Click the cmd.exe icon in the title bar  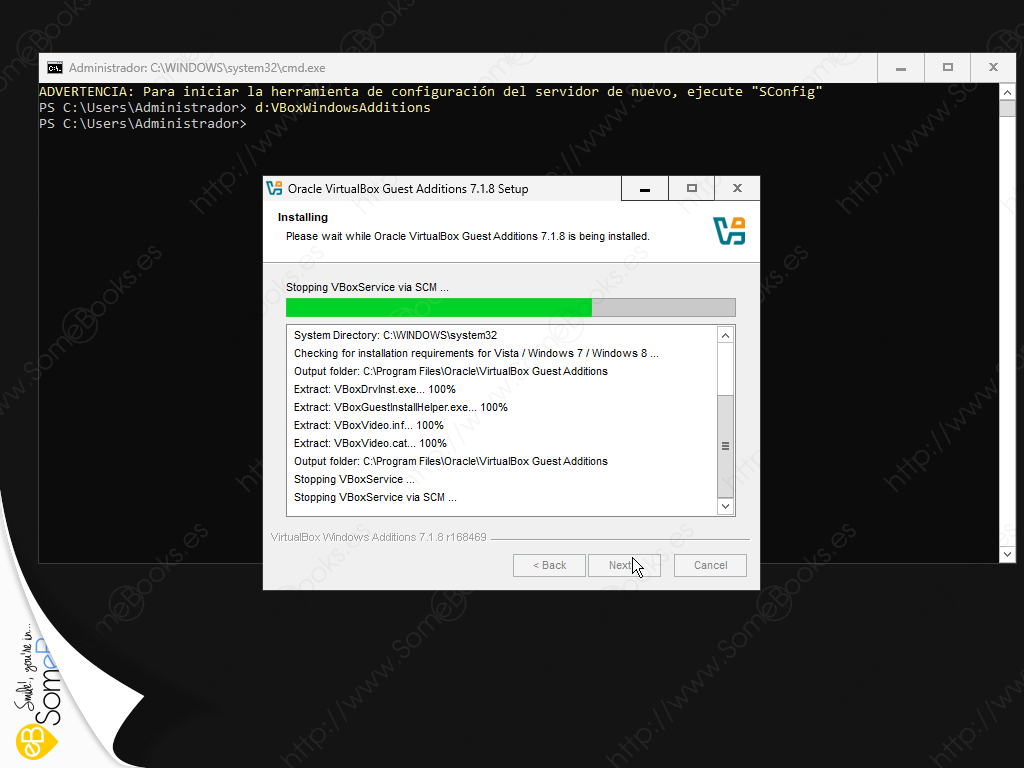55,68
